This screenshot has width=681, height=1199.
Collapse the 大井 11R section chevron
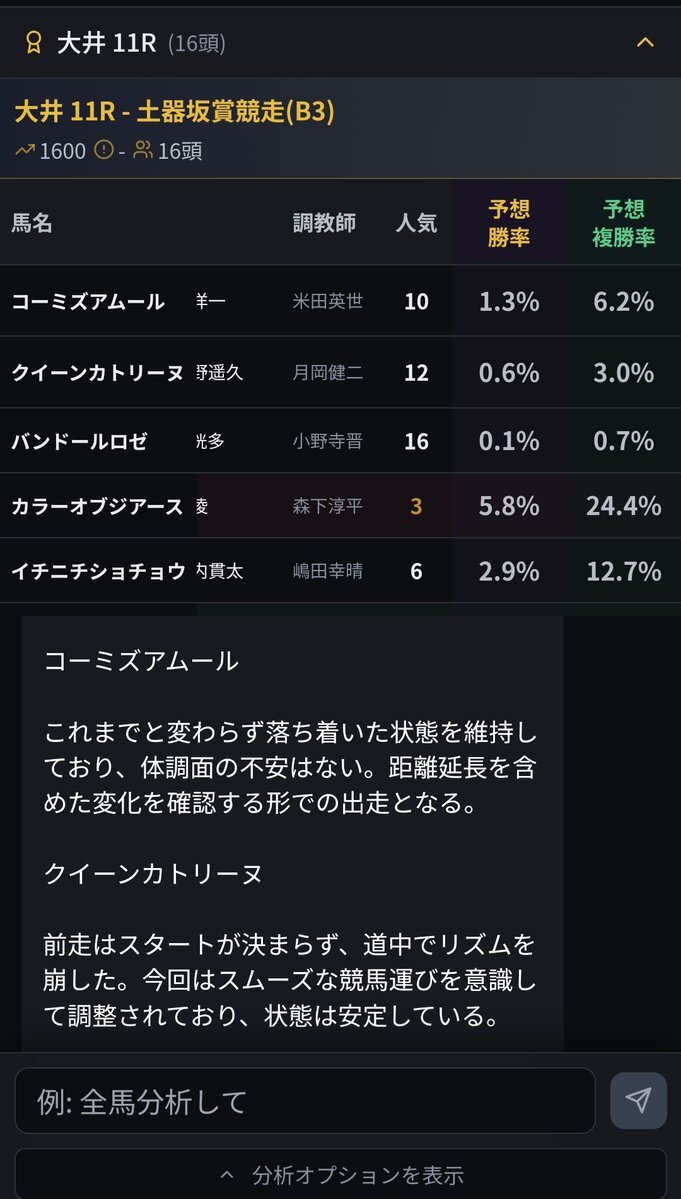pyautogui.click(x=645, y=42)
